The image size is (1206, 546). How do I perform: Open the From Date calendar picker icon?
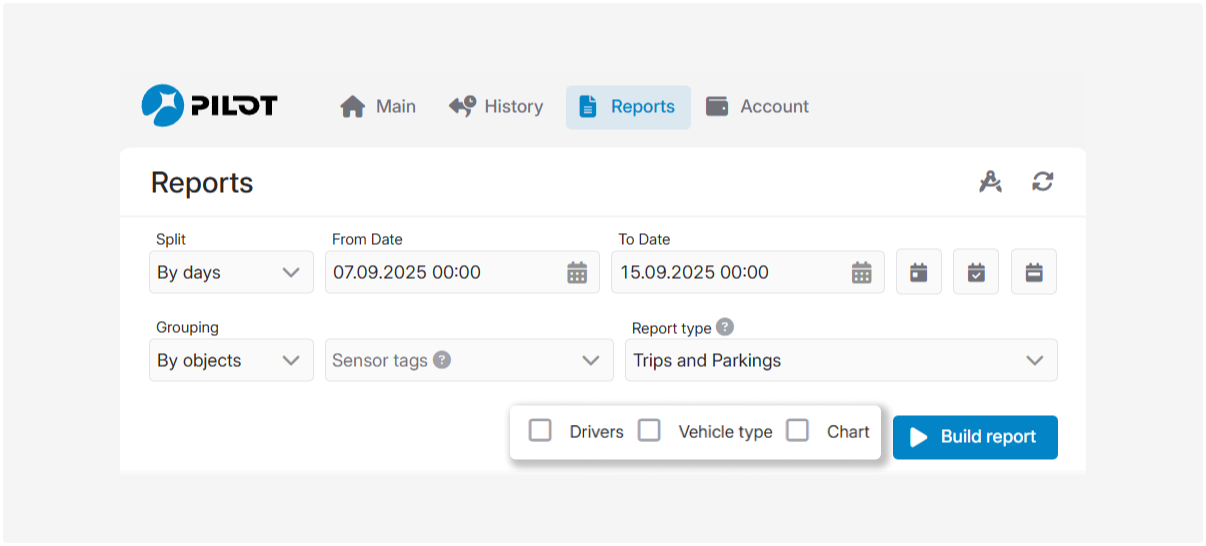point(577,272)
